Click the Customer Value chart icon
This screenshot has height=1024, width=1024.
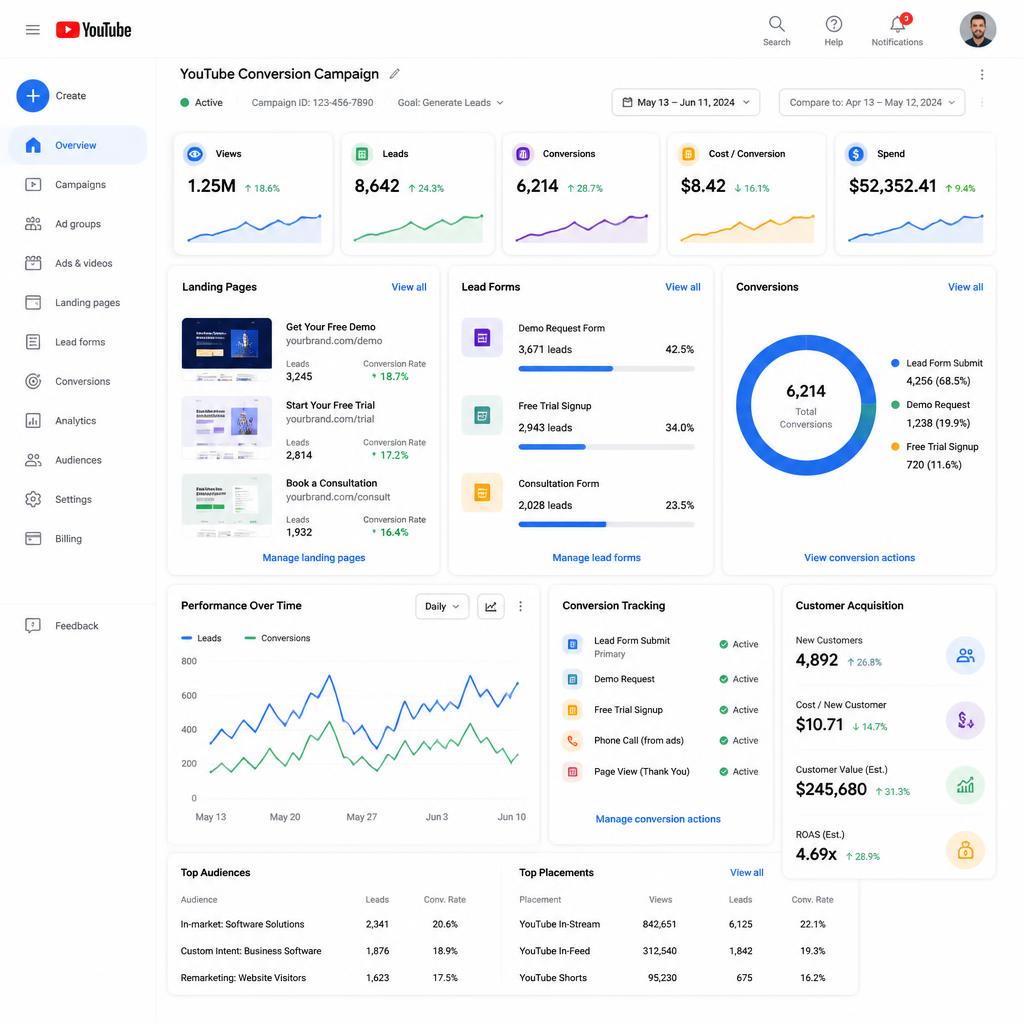point(965,785)
